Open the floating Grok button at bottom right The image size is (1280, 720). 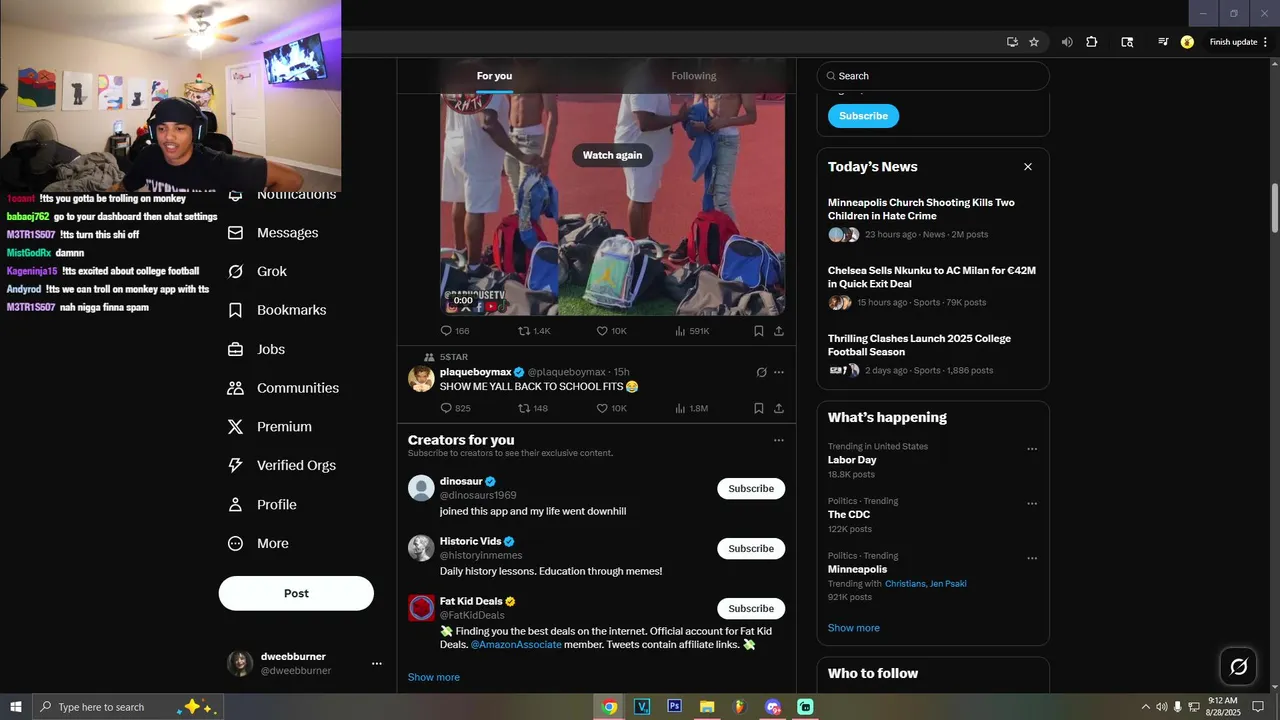pyautogui.click(x=1238, y=666)
